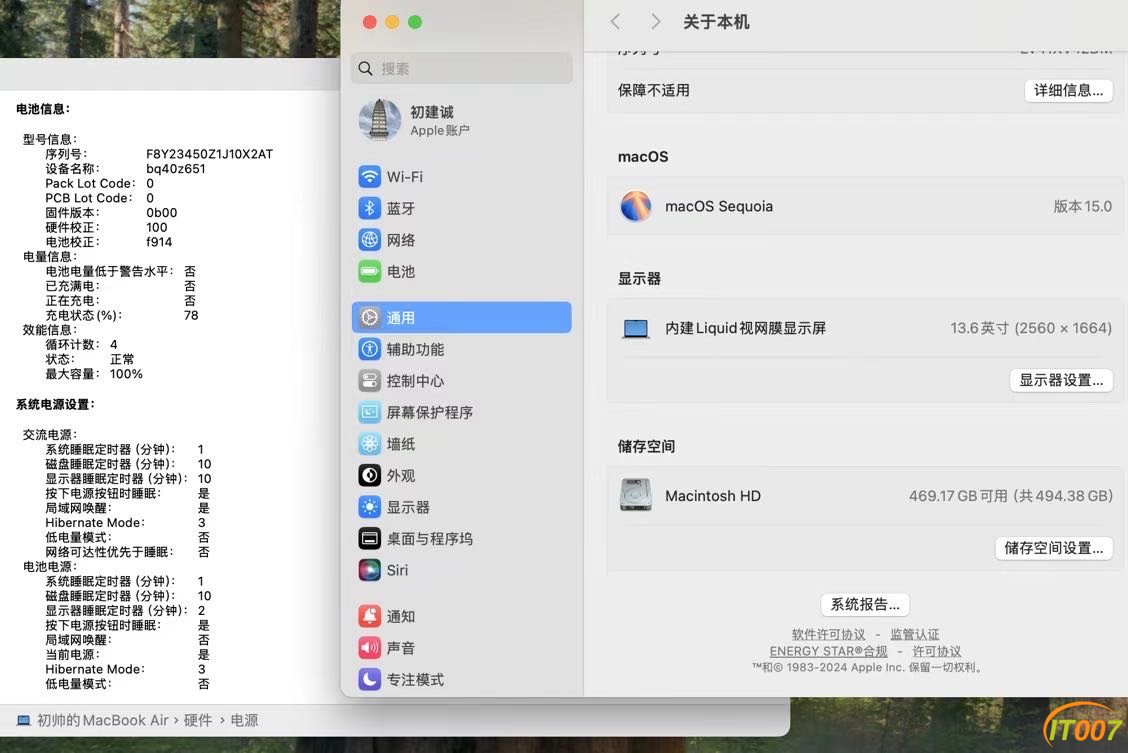Click the 系统电源设置: heading
Image resolution: width=1128 pixels, height=753 pixels.
pos(55,405)
